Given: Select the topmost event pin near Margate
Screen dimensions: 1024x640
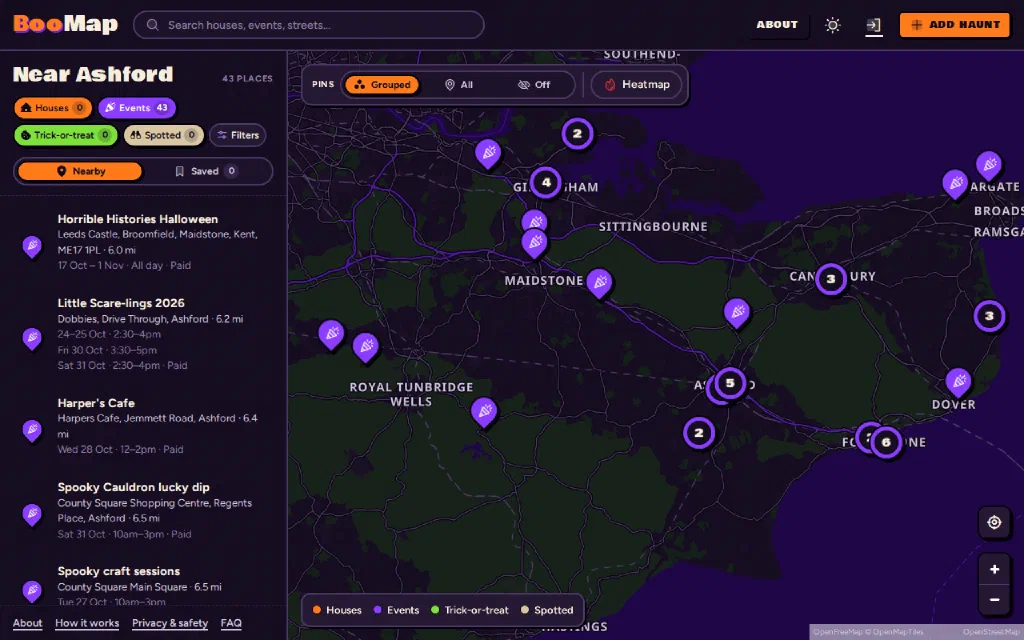Looking at the screenshot, I should point(989,166).
